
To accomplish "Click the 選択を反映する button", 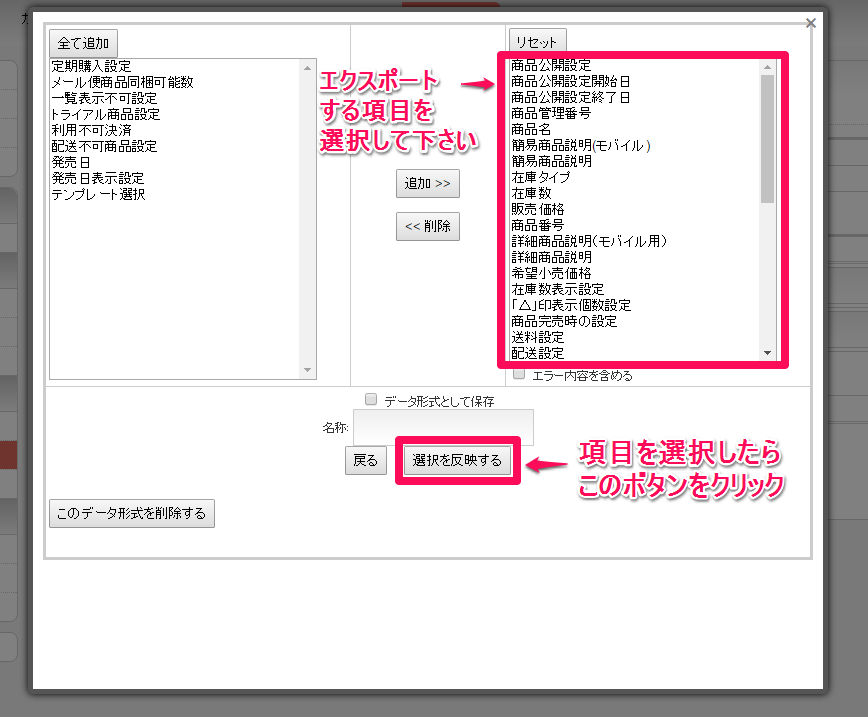I will (457, 460).
